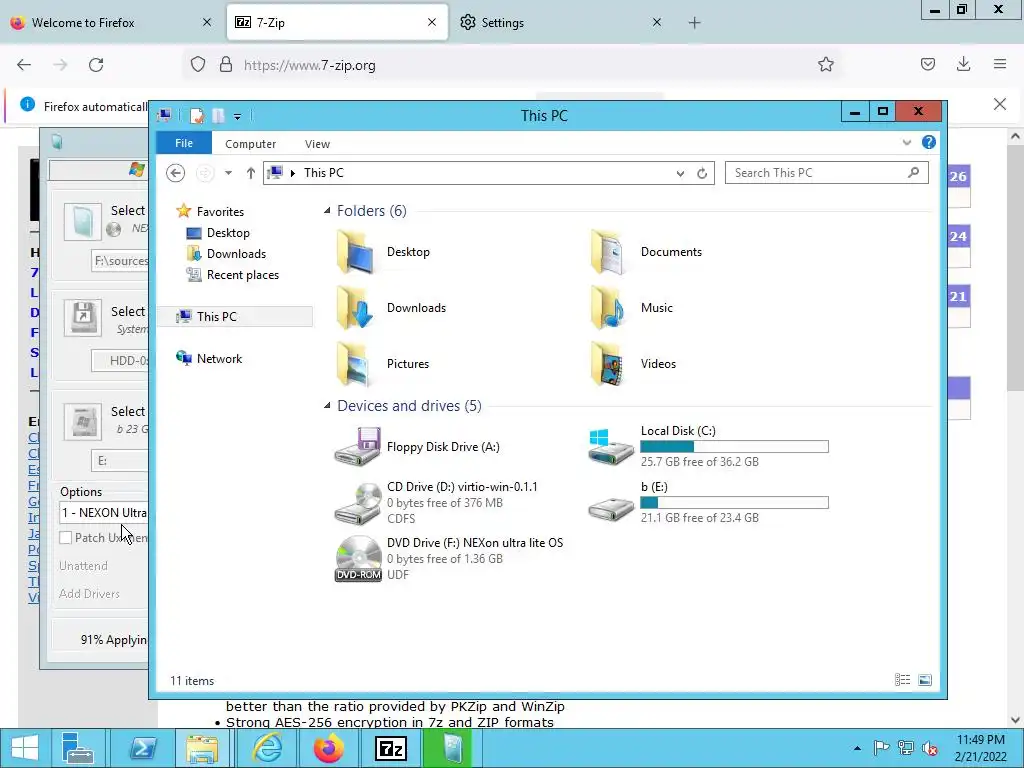Click the Local Disk (C:) usage bar
This screenshot has width=1024, height=768.
coord(734,447)
